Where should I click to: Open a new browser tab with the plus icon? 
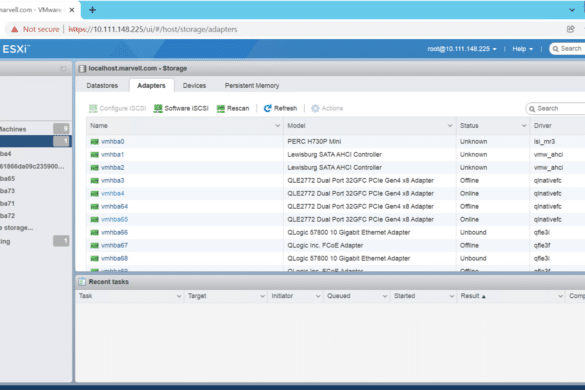[93, 10]
